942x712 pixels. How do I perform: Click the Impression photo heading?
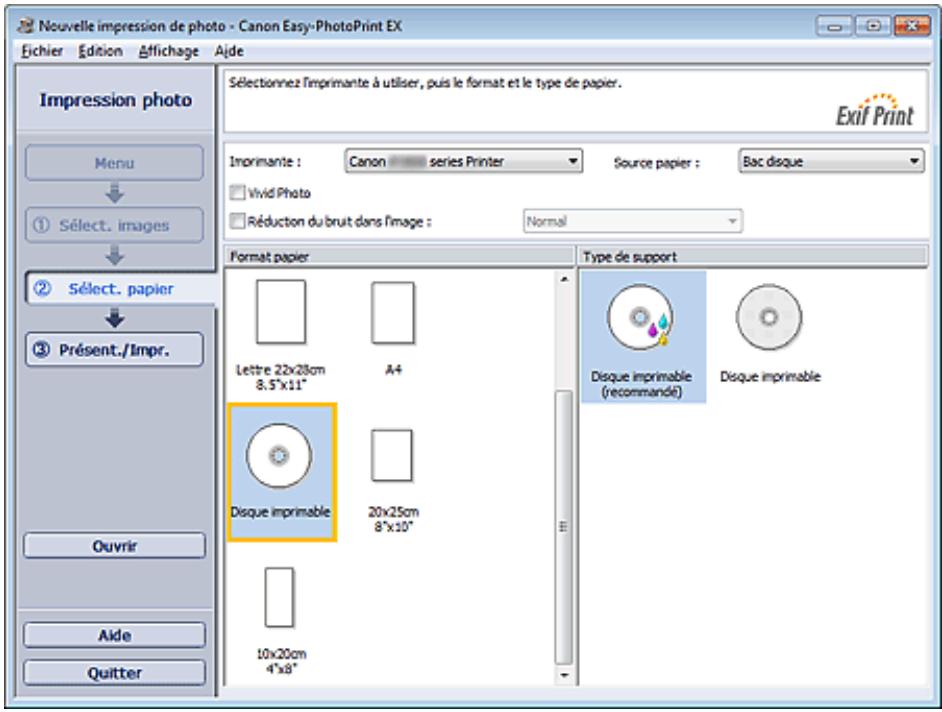(116, 100)
